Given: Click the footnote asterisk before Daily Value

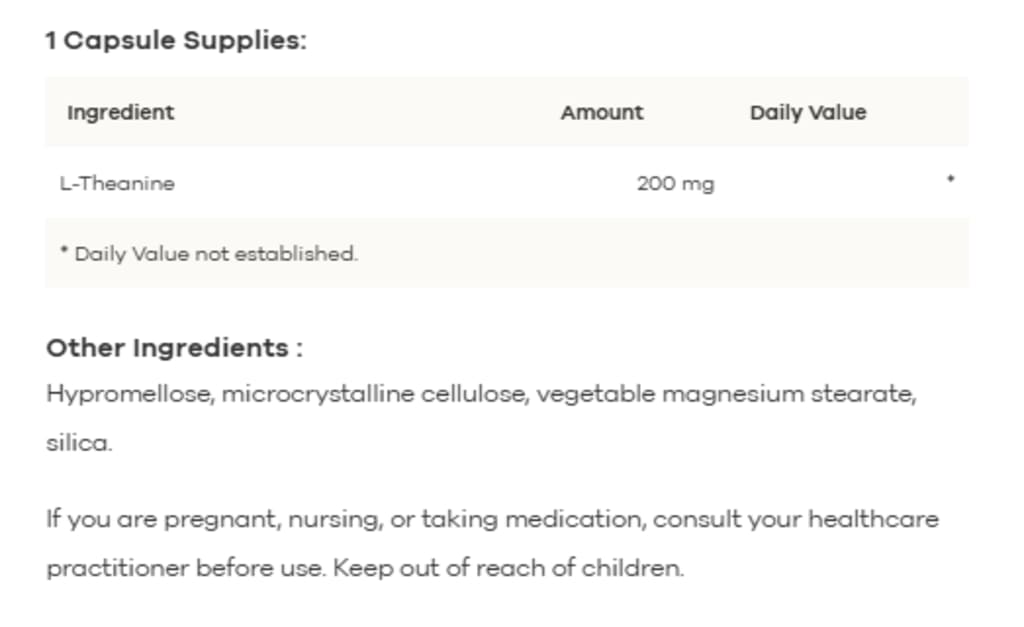Looking at the screenshot, I should 64,249.
